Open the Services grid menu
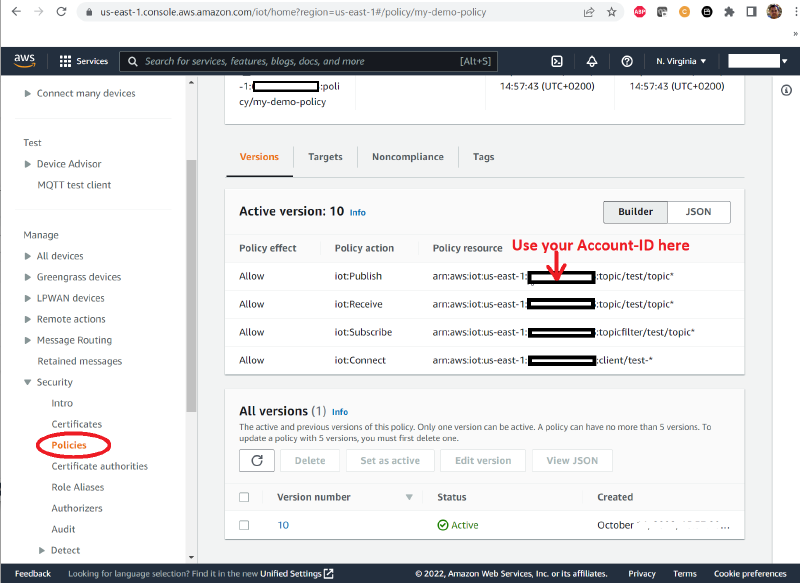Screen dimensions: 800x583 (64, 61)
